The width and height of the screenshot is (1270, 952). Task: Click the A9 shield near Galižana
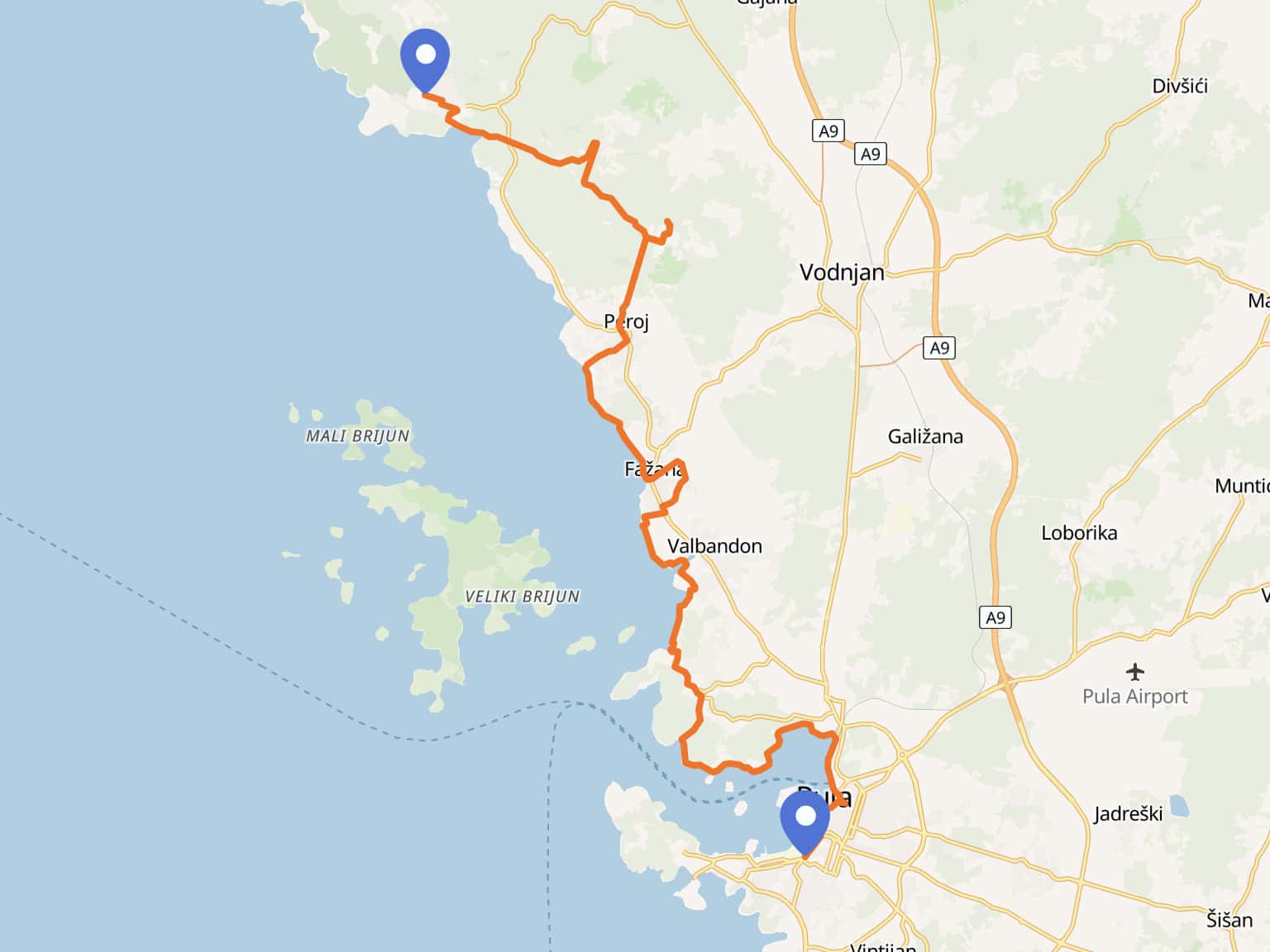[x=939, y=348]
